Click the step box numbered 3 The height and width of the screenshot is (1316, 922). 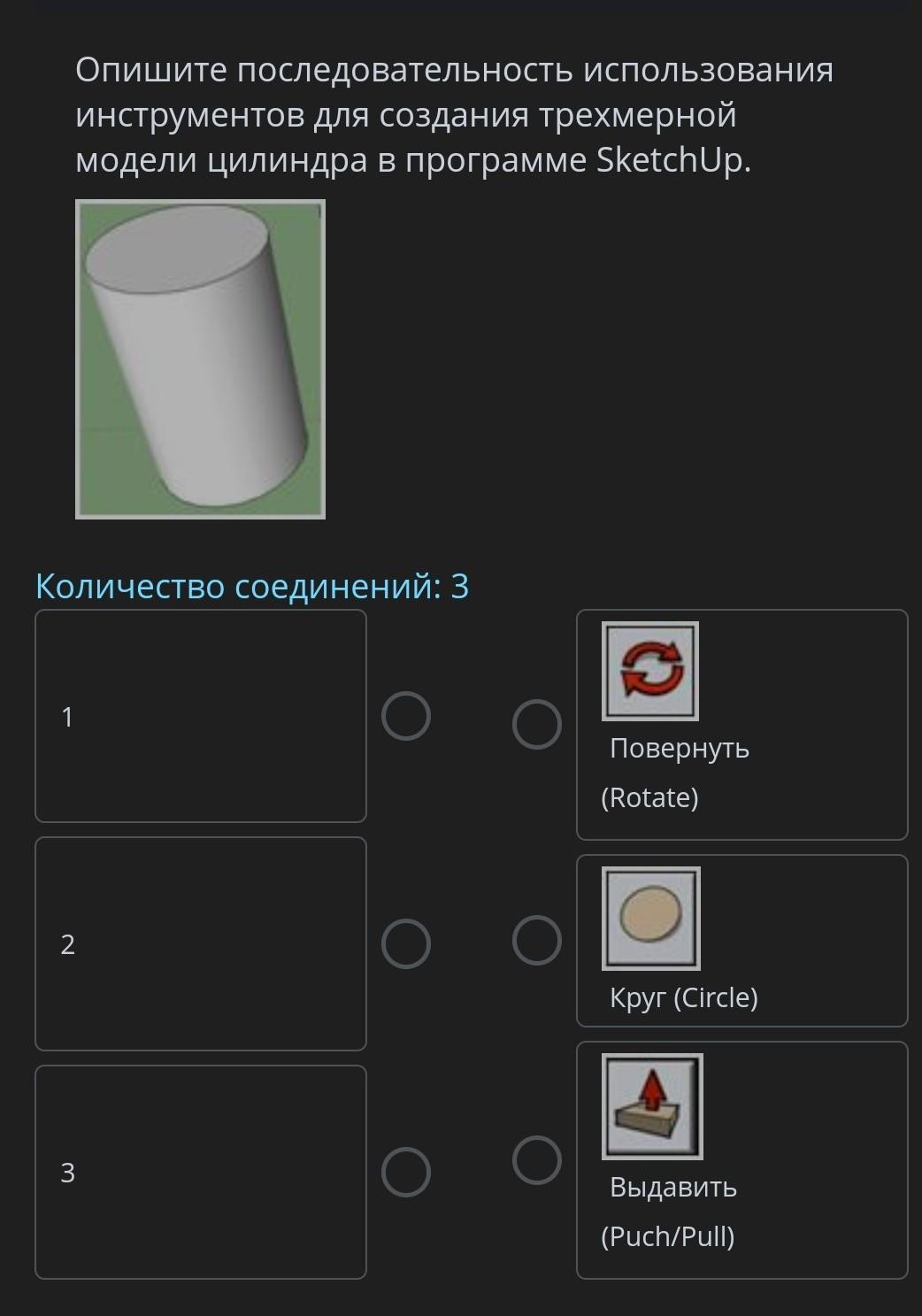[201, 1172]
